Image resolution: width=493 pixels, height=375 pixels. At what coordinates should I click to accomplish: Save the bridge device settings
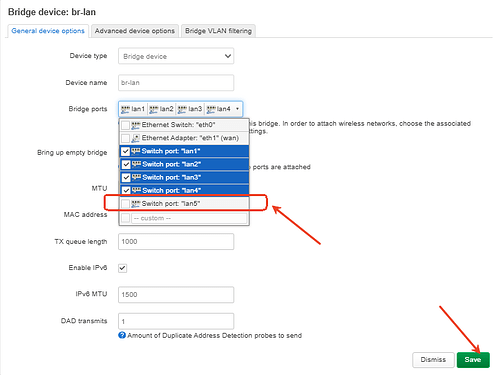[x=473, y=360]
